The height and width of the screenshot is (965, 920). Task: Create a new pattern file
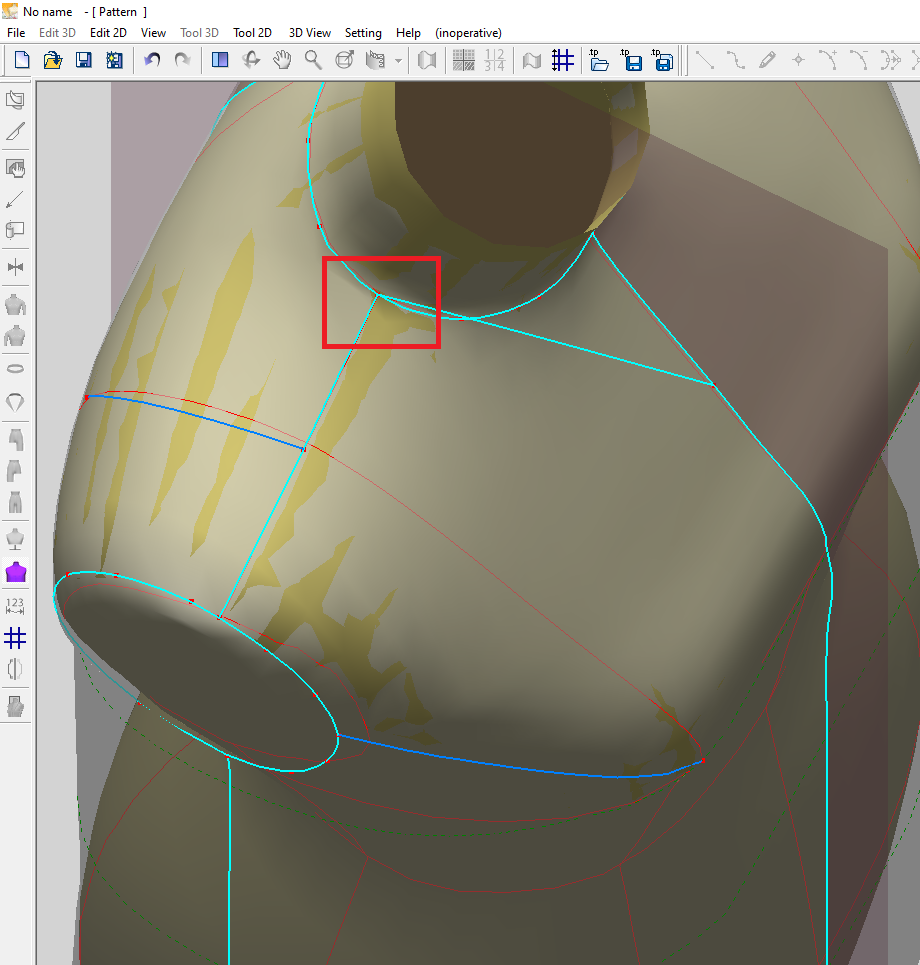point(22,60)
